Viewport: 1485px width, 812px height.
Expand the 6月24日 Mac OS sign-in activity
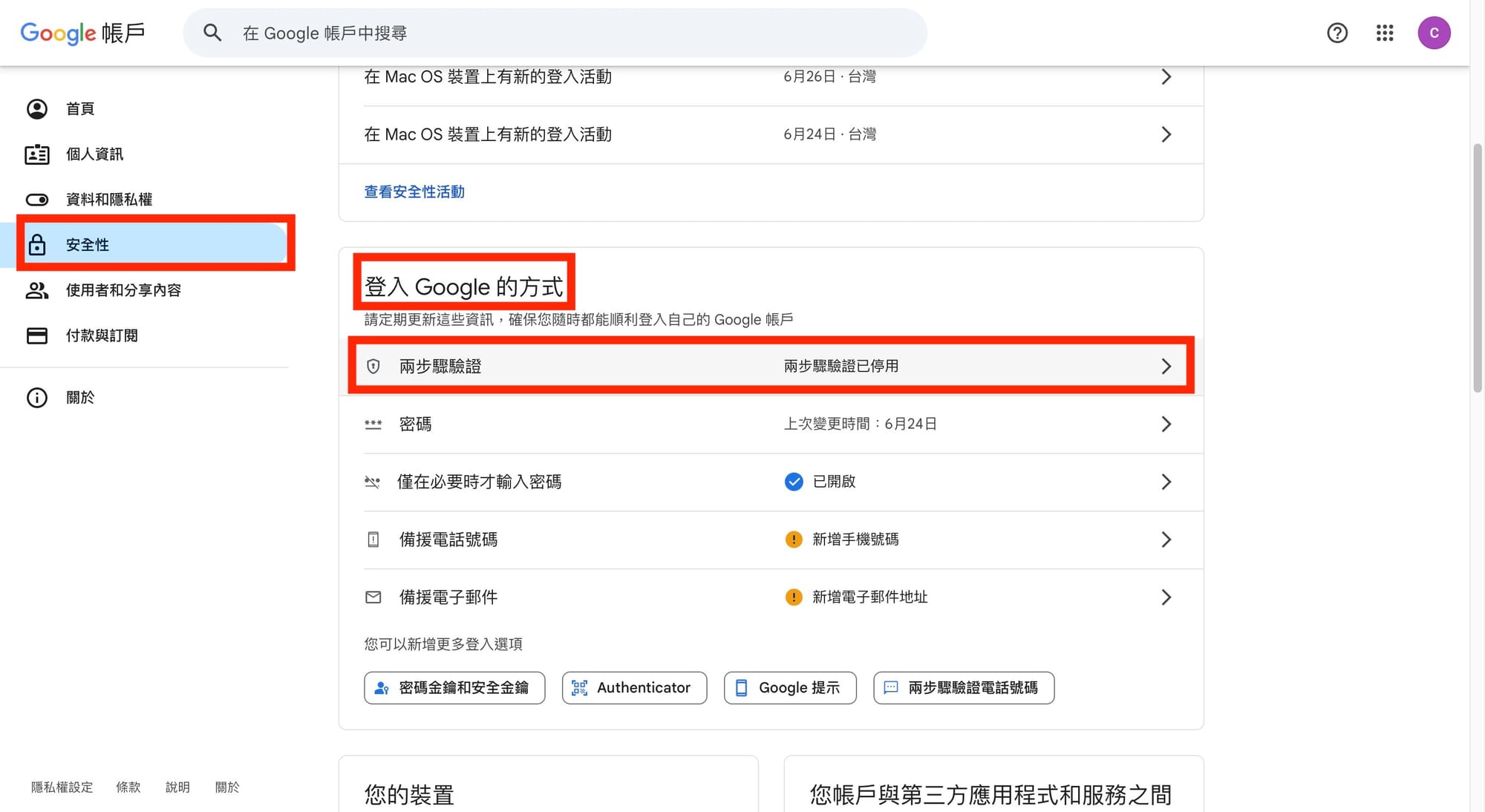pyautogui.click(x=1166, y=134)
